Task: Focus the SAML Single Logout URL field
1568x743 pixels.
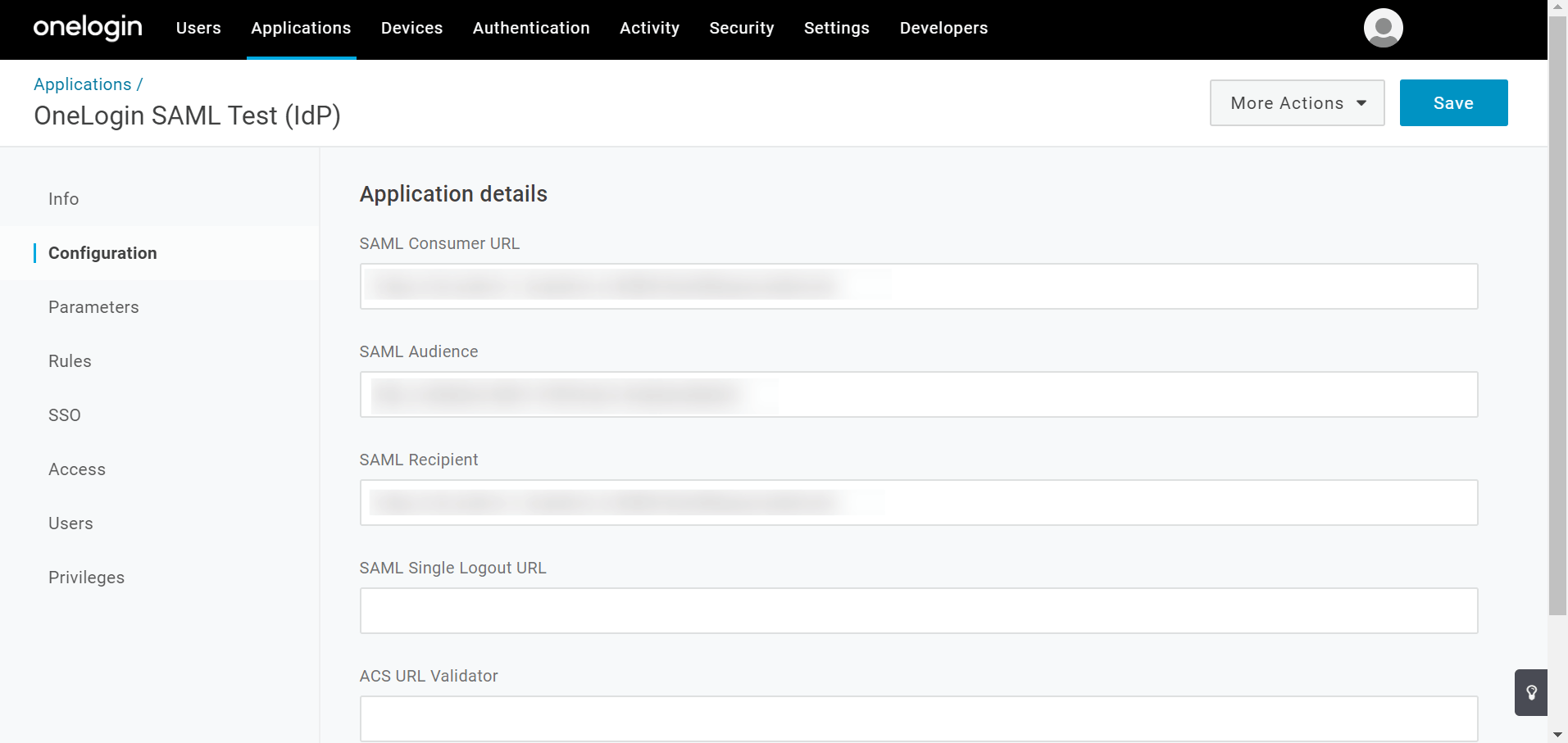Action: point(918,610)
